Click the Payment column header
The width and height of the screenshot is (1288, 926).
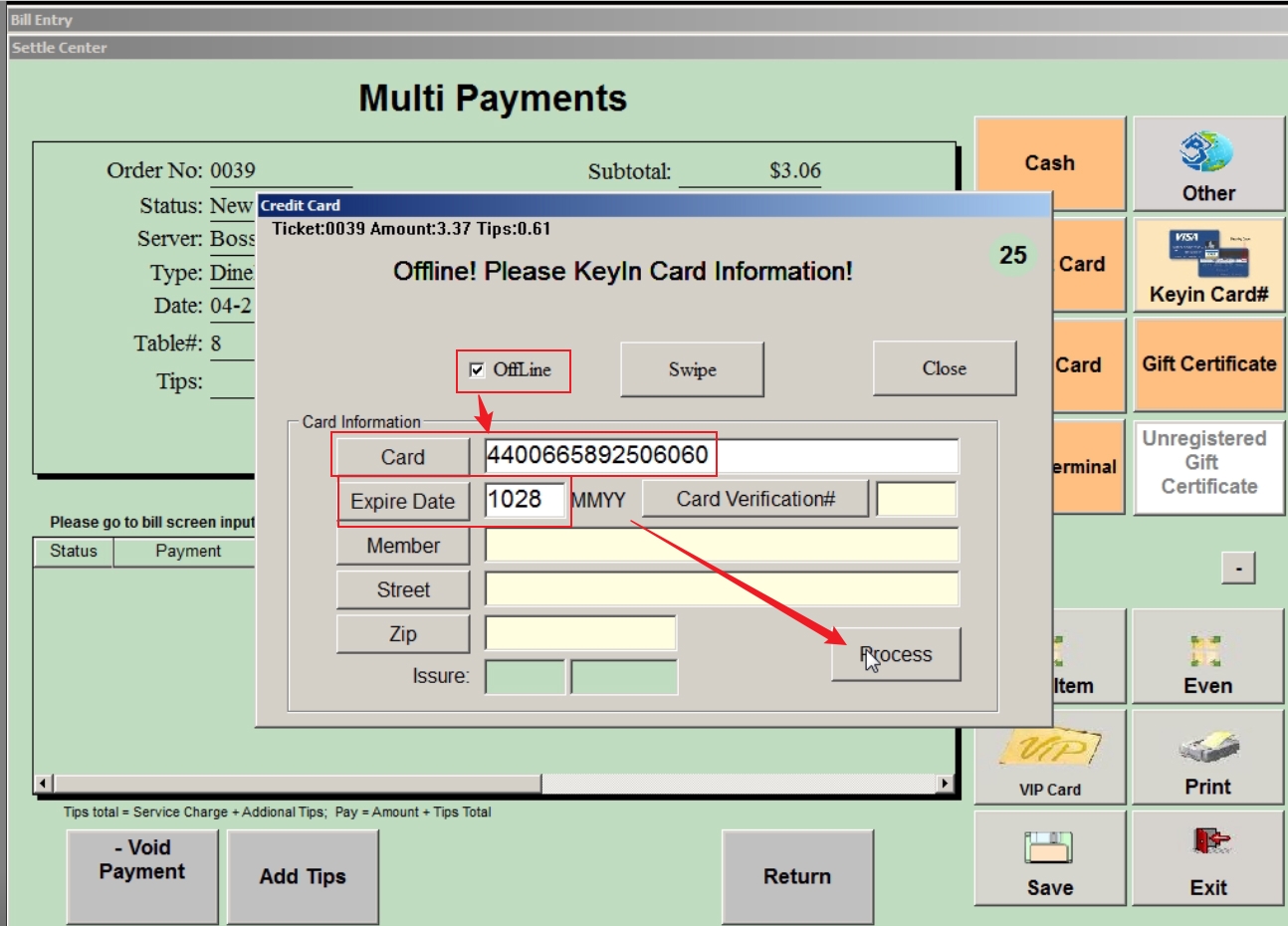click(x=187, y=552)
